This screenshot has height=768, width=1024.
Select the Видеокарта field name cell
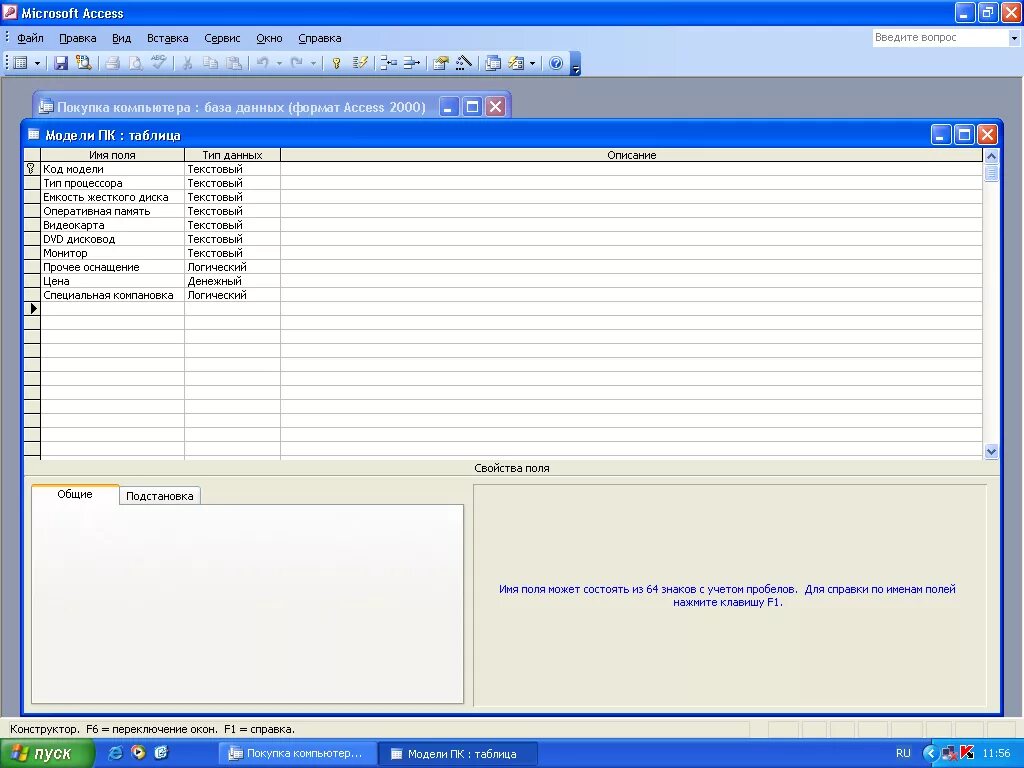pyautogui.click(x=112, y=225)
